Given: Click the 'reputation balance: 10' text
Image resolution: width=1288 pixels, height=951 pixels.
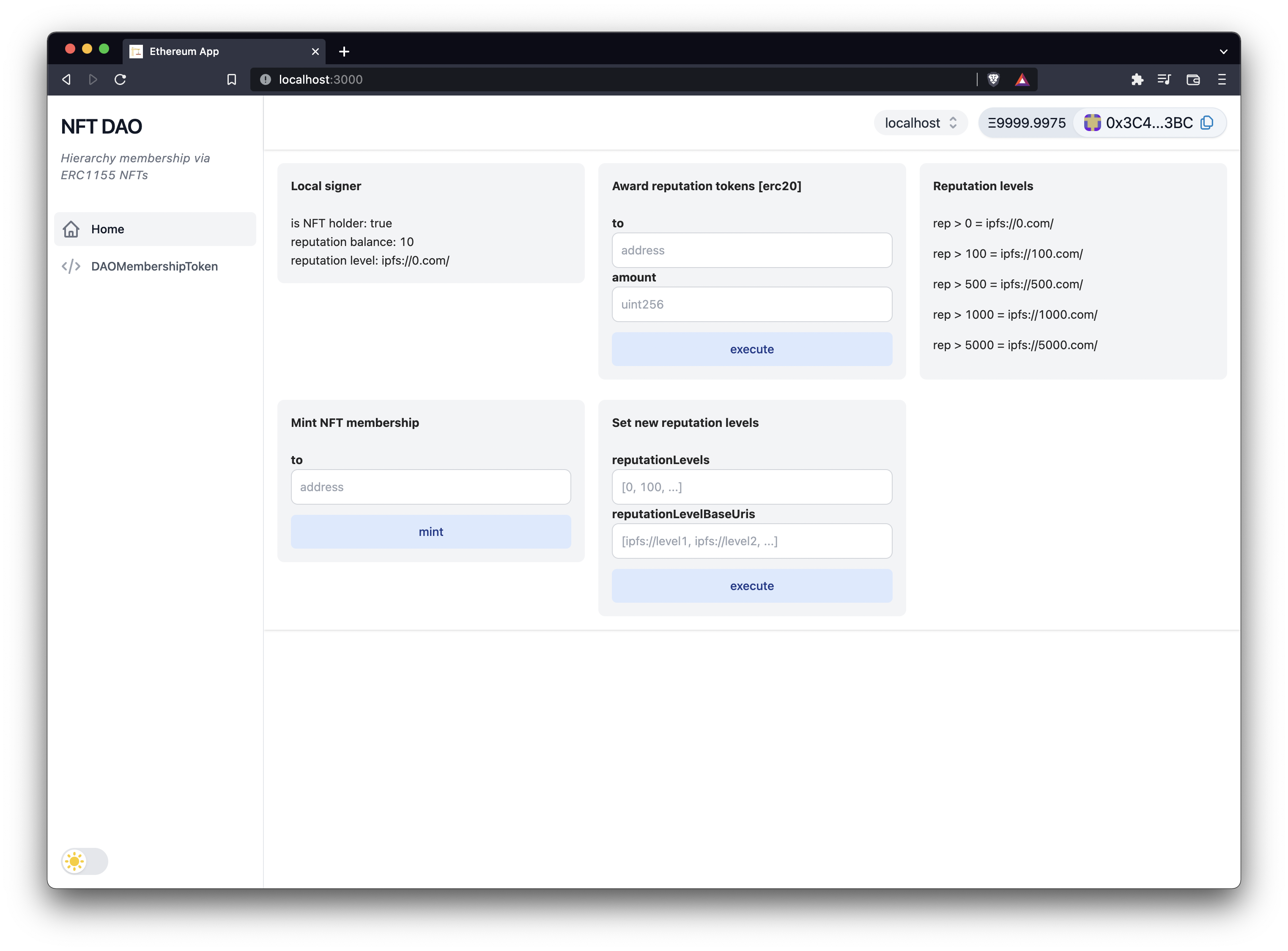Looking at the screenshot, I should [352, 242].
